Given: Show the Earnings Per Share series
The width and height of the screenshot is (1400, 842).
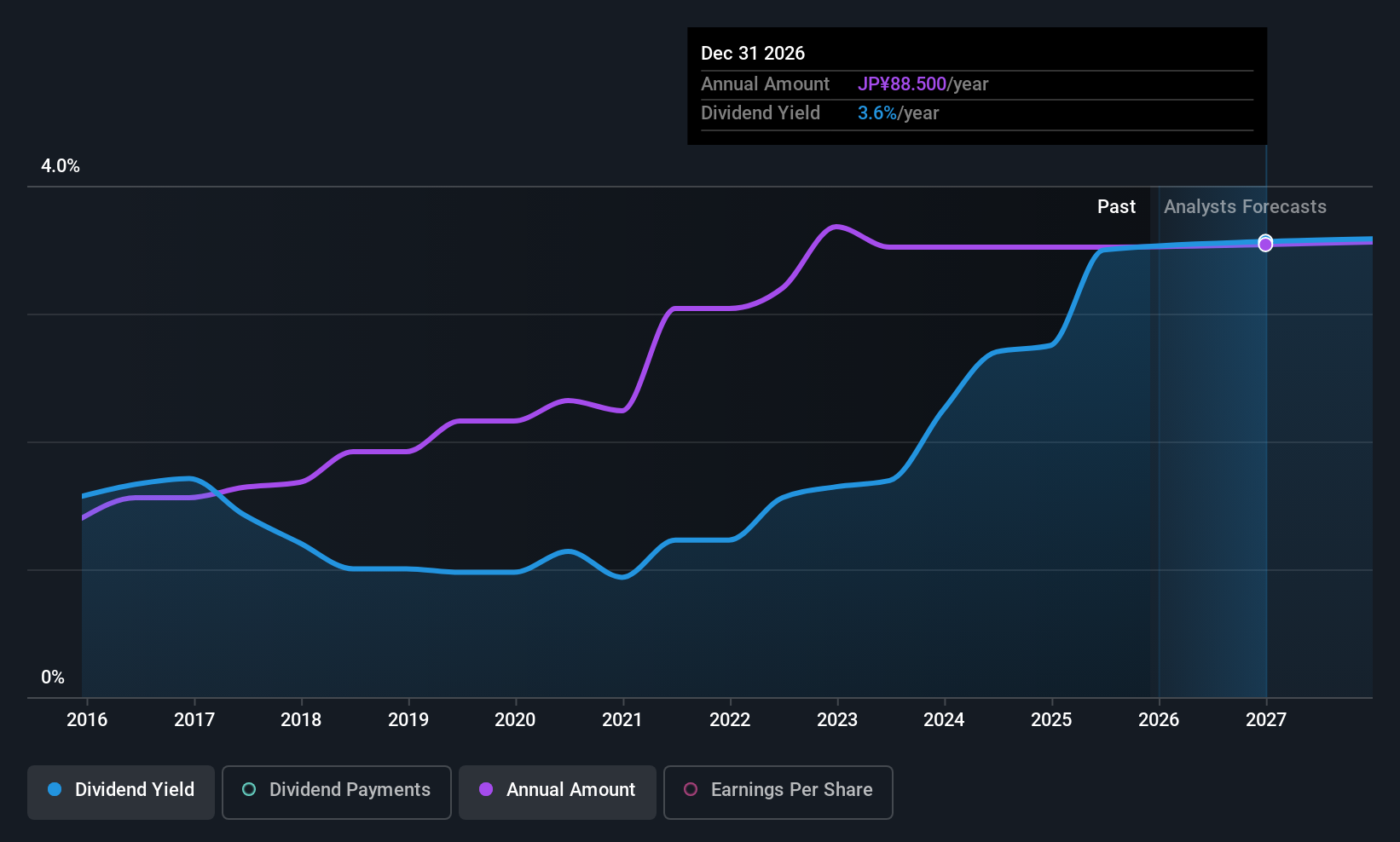Looking at the screenshot, I should 778,792.
